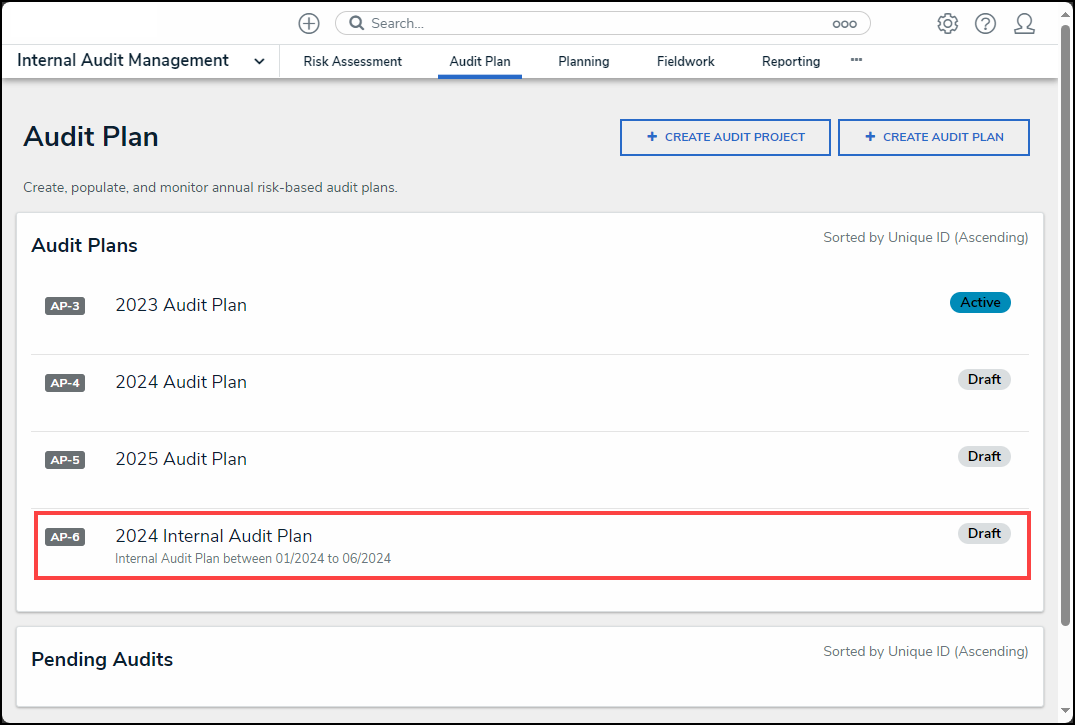Click the three-circle options icon in search bar
1075x725 pixels.
844,24
